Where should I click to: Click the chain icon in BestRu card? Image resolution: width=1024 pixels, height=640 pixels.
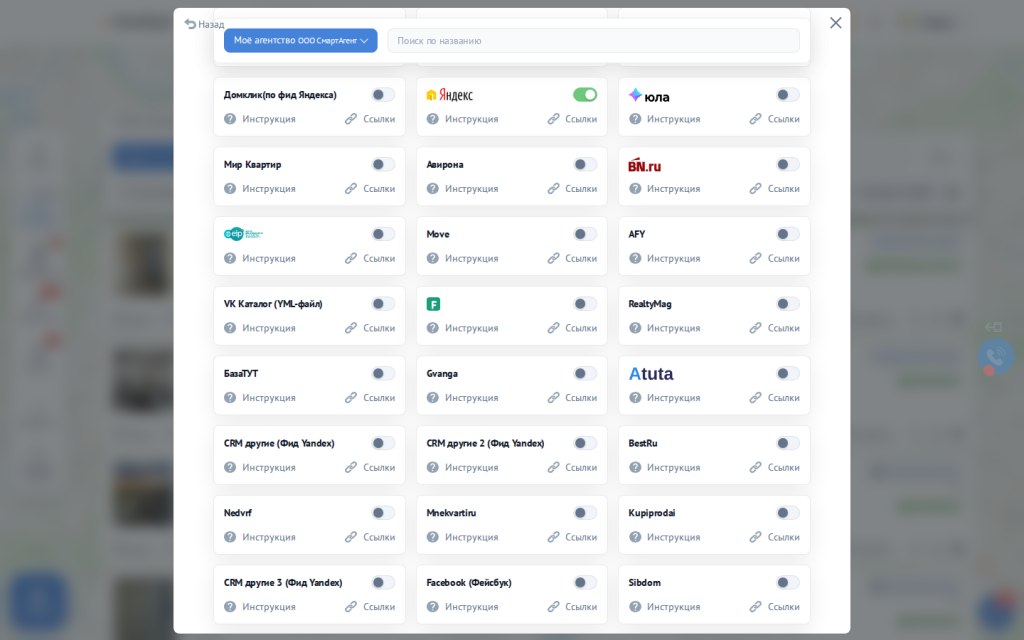click(x=756, y=468)
